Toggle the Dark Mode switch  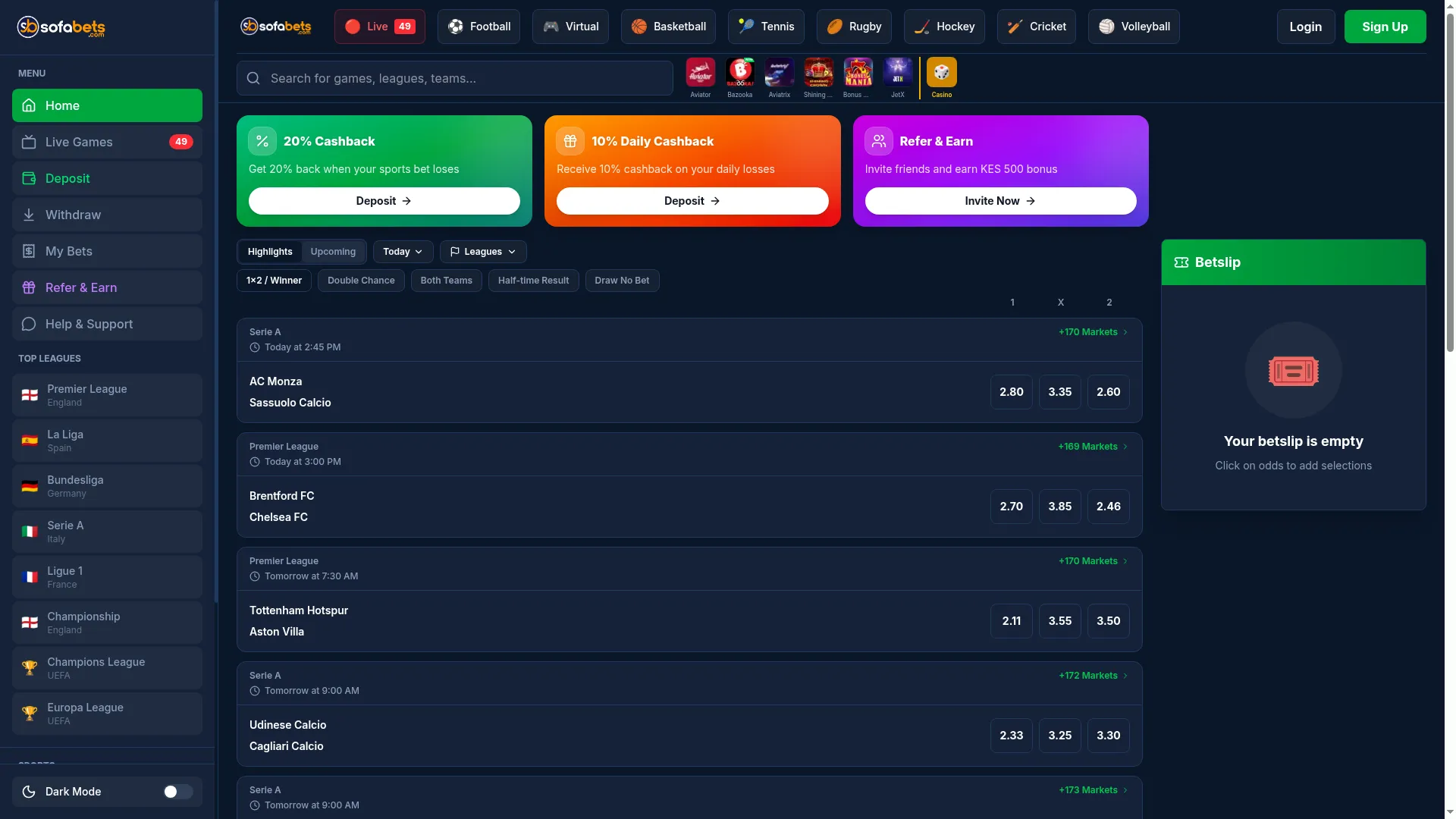tap(178, 792)
